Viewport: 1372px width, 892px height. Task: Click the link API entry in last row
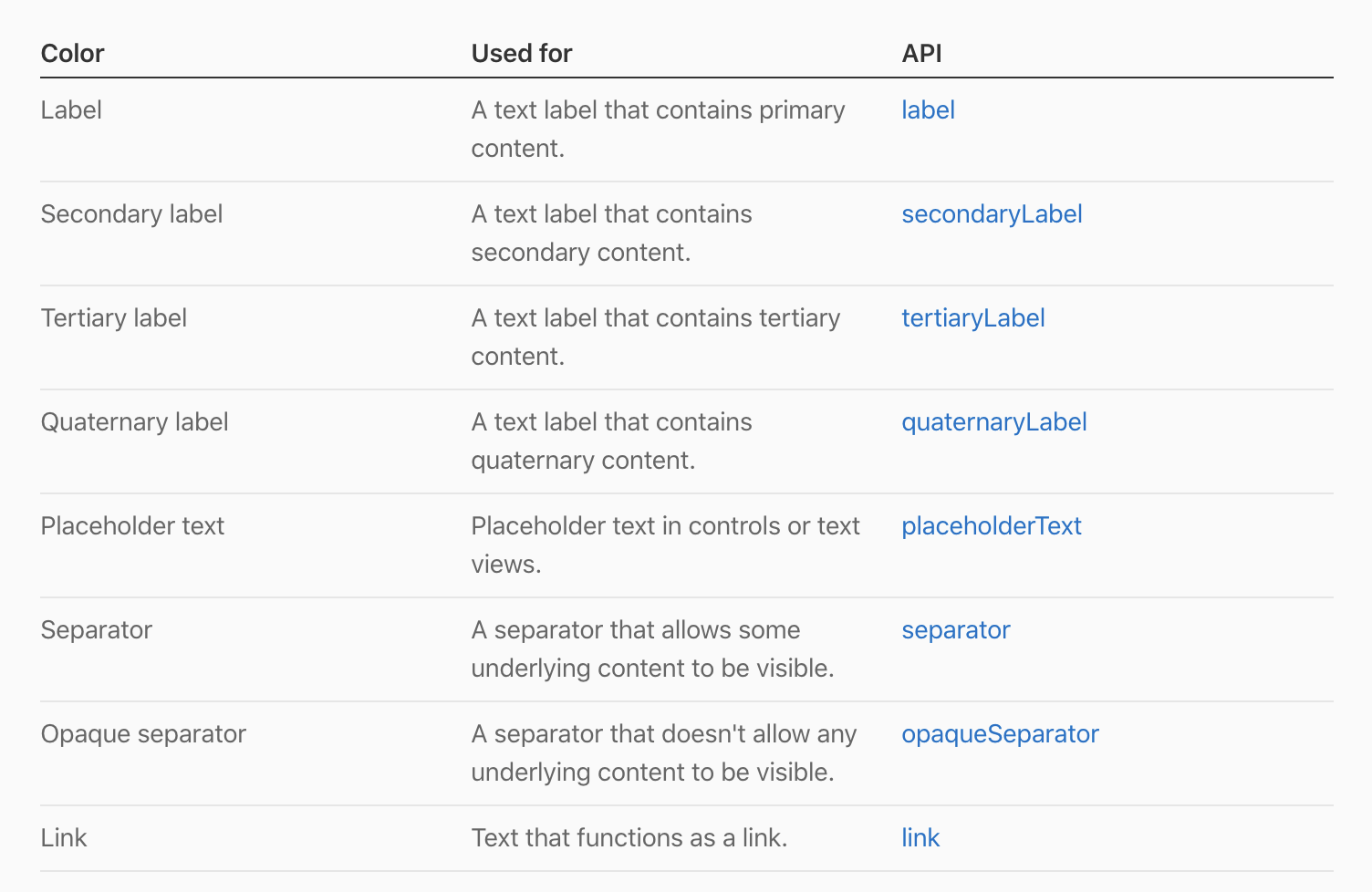[x=920, y=838]
